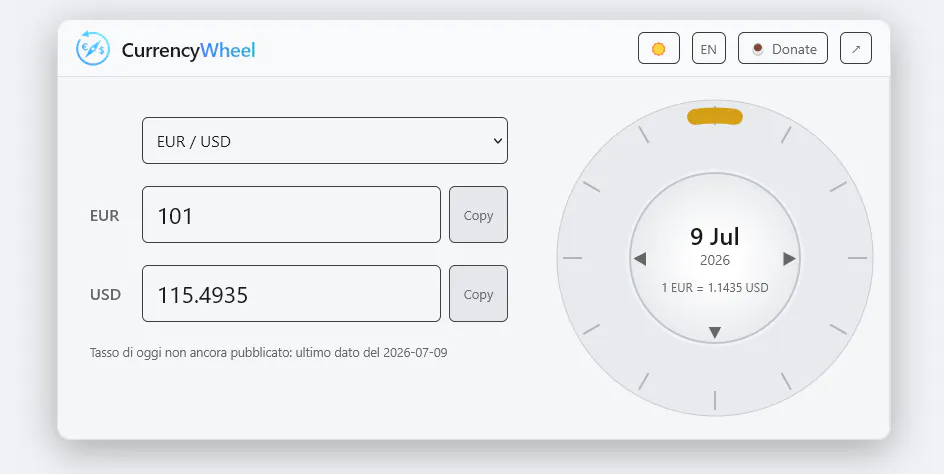This screenshot has height=474, width=944.
Task: Focus the USD amount field showing 115.4935
Action: point(291,293)
